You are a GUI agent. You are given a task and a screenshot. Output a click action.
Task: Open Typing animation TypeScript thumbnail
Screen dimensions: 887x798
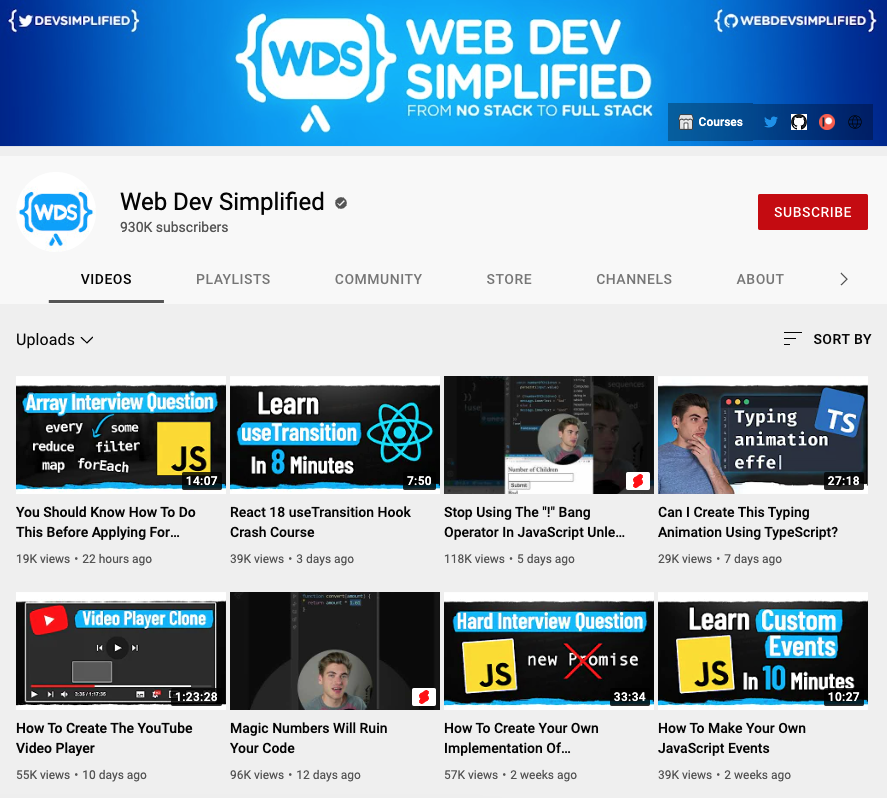[763, 435]
